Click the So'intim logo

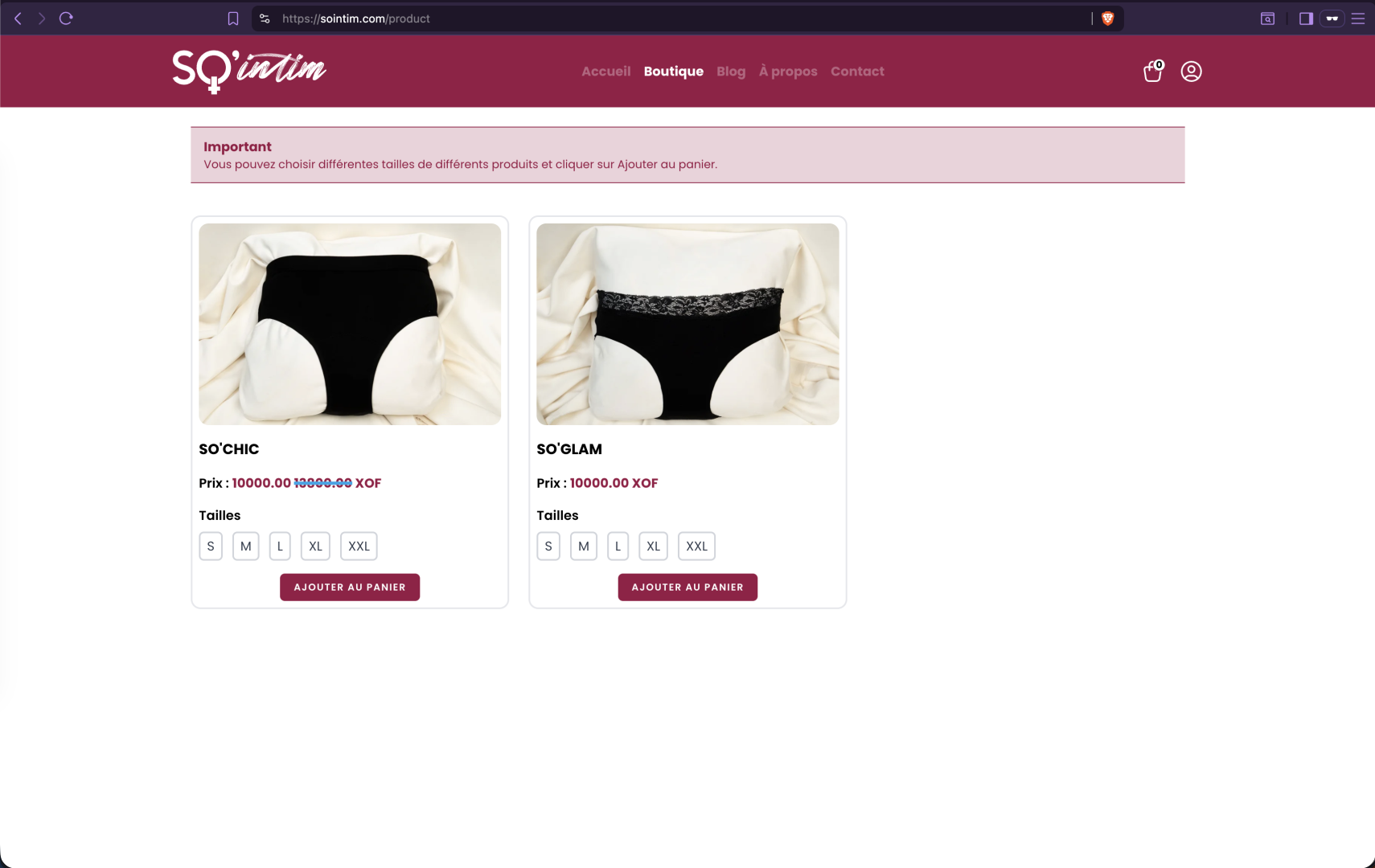[249, 72]
